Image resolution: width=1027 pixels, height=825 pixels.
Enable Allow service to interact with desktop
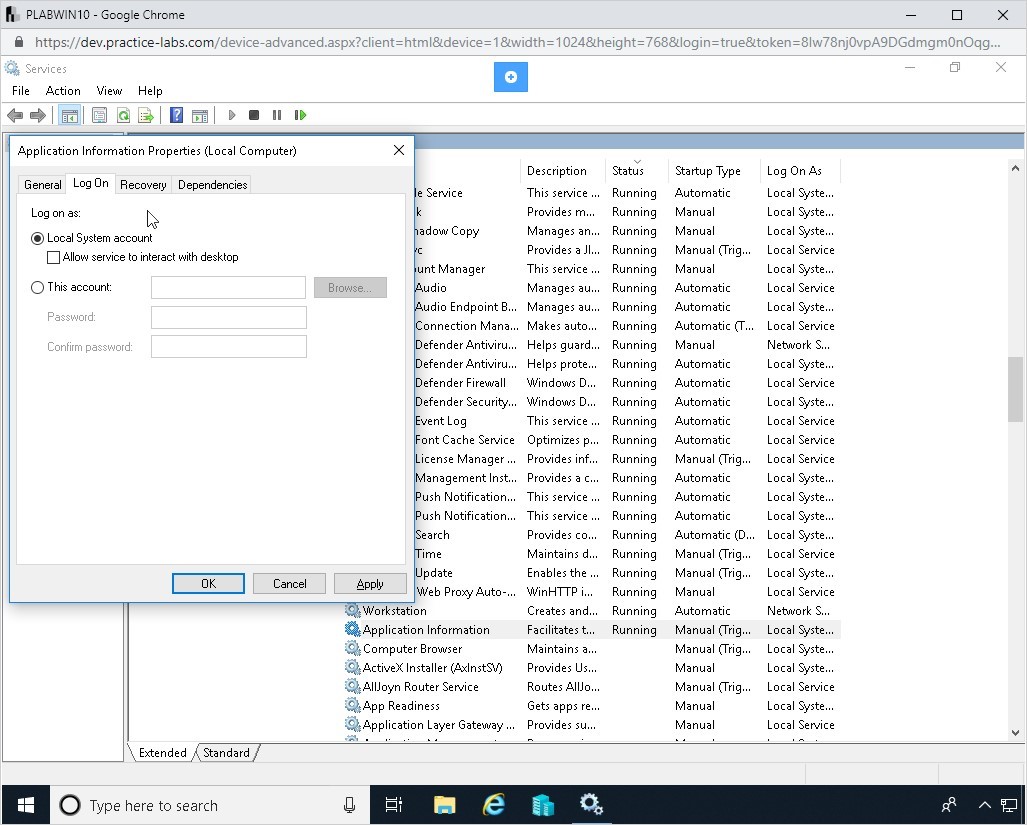[x=54, y=257]
